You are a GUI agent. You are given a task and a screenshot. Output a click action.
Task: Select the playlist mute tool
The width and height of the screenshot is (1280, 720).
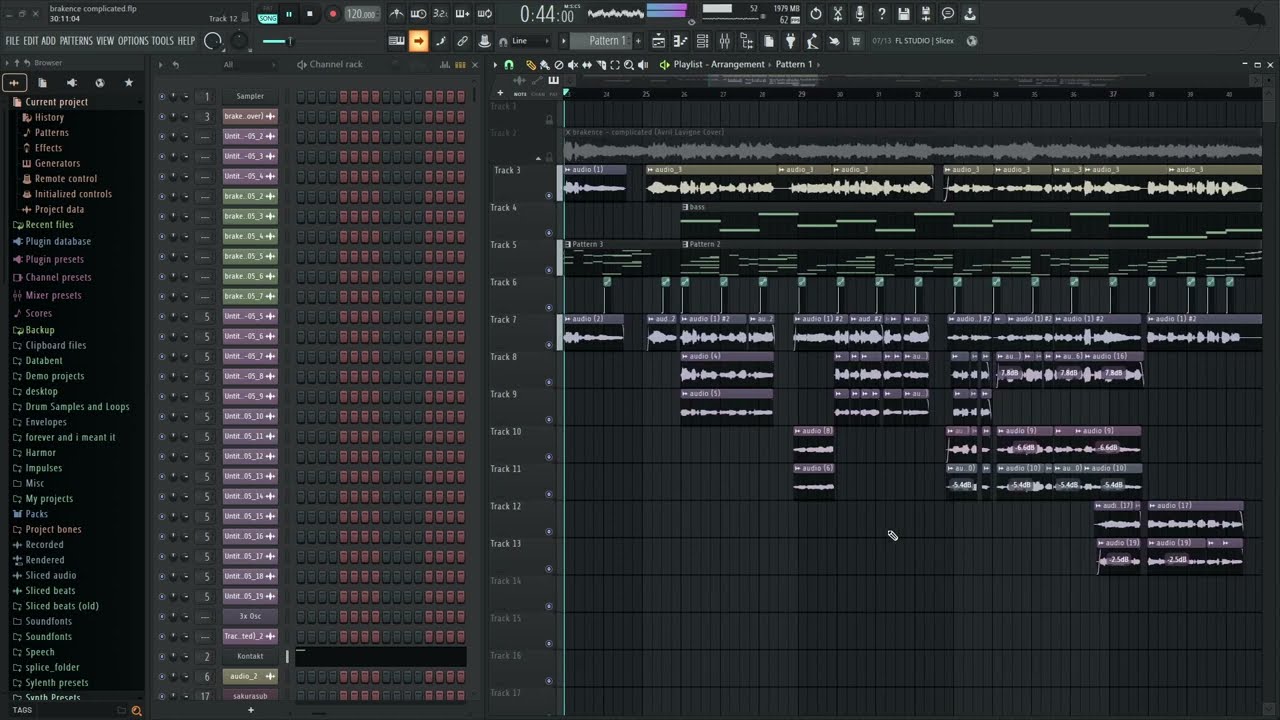click(x=573, y=65)
